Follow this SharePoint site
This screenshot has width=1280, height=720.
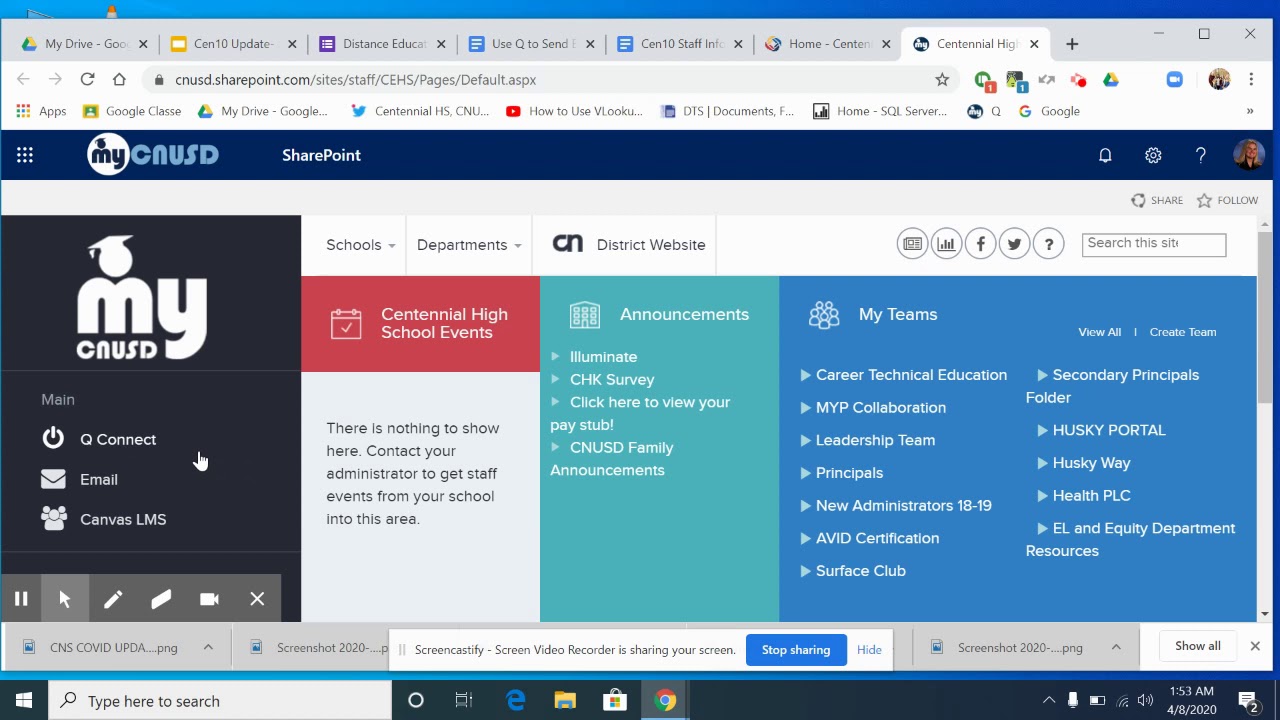point(1228,200)
